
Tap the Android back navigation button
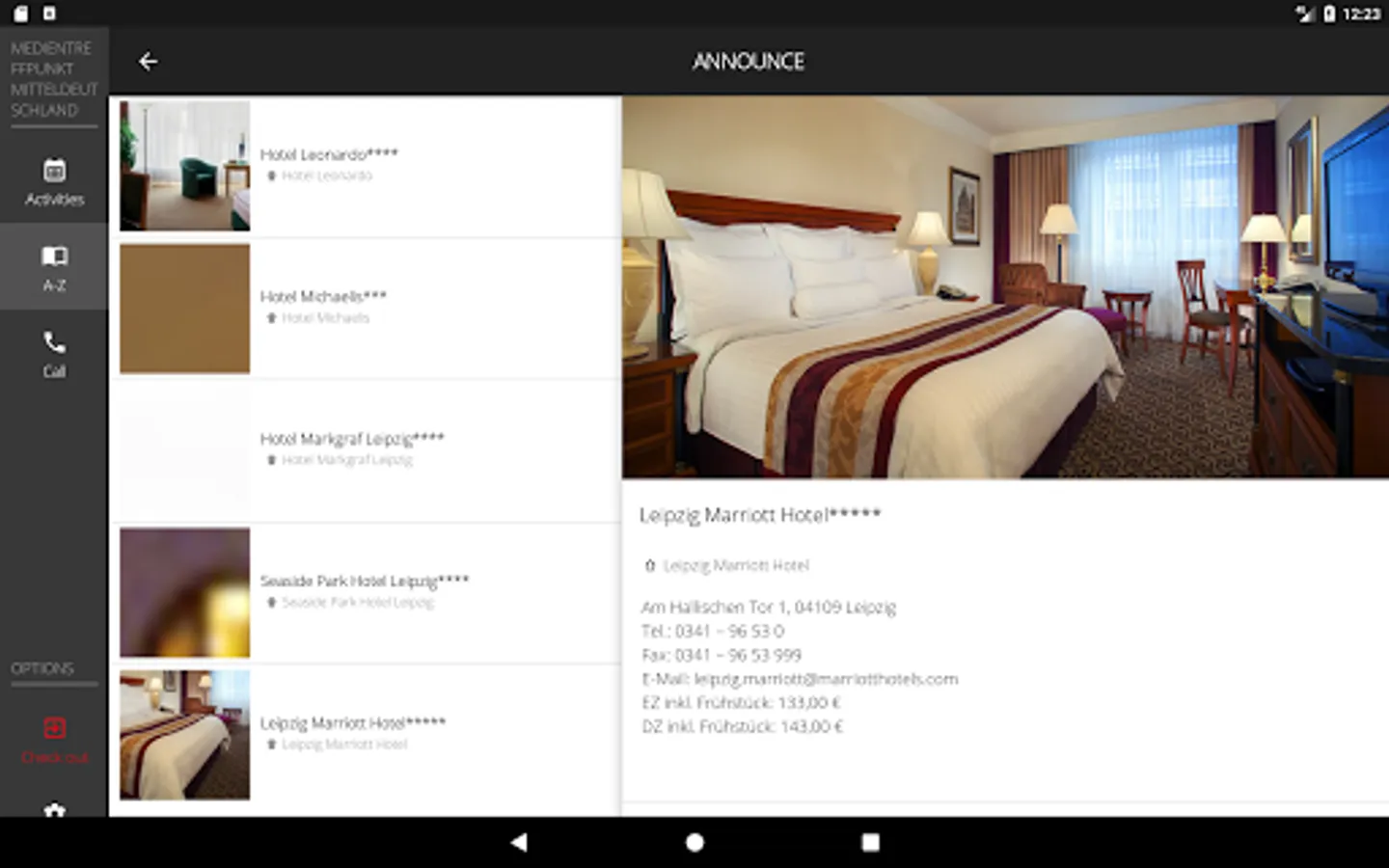(x=519, y=842)
